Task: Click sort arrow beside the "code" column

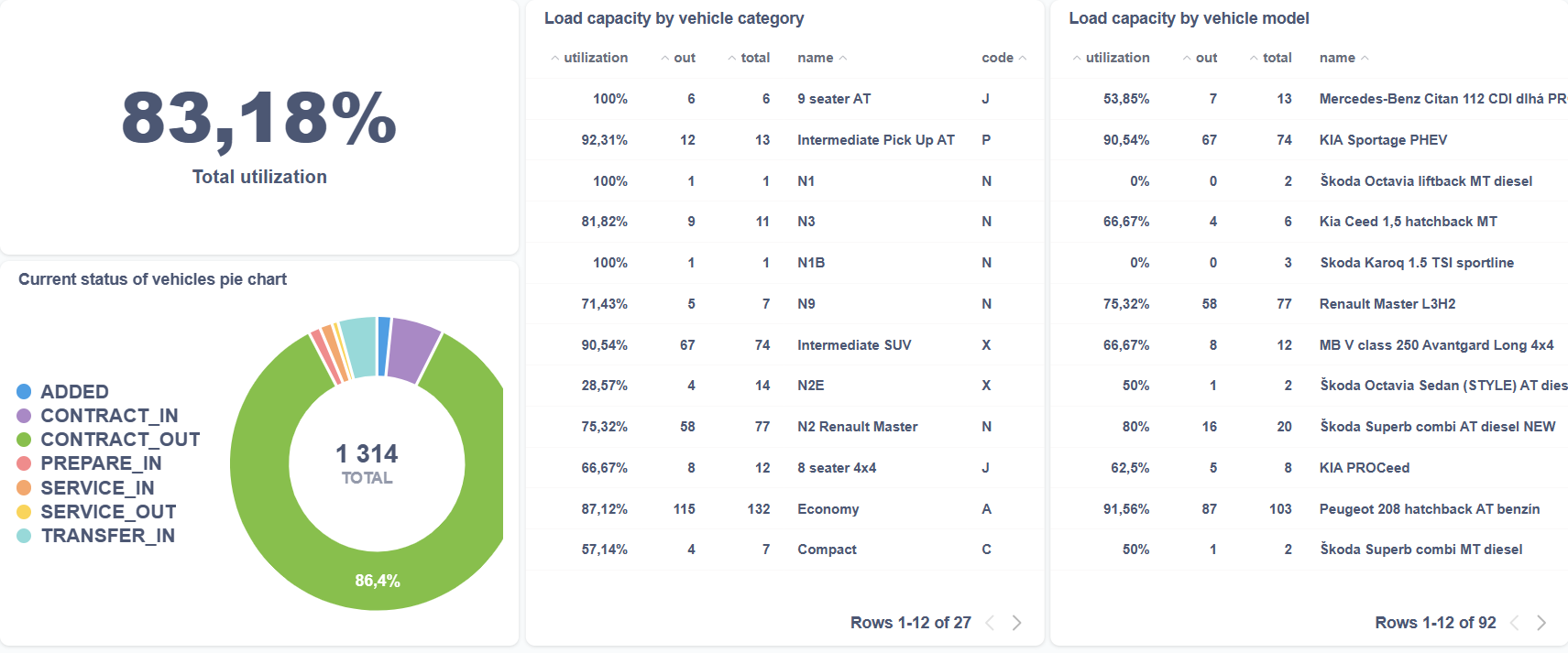Action: coord(1023,59)
